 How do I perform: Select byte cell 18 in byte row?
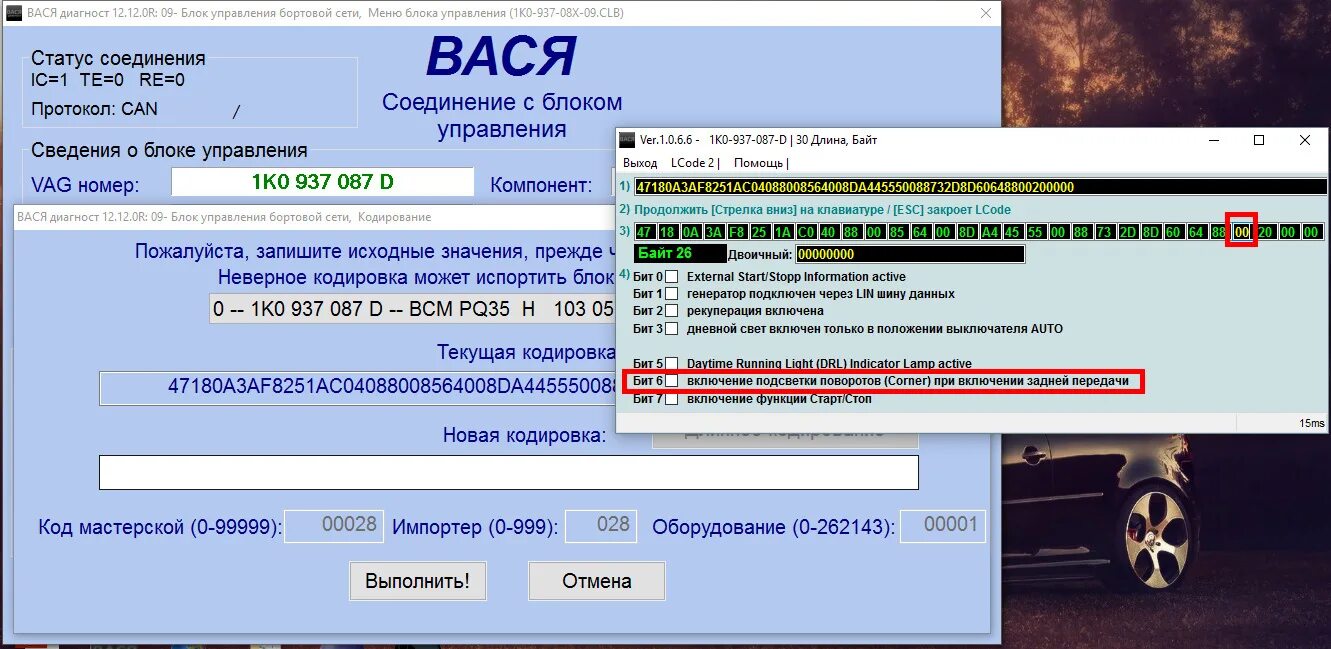(x=667, y=232)
